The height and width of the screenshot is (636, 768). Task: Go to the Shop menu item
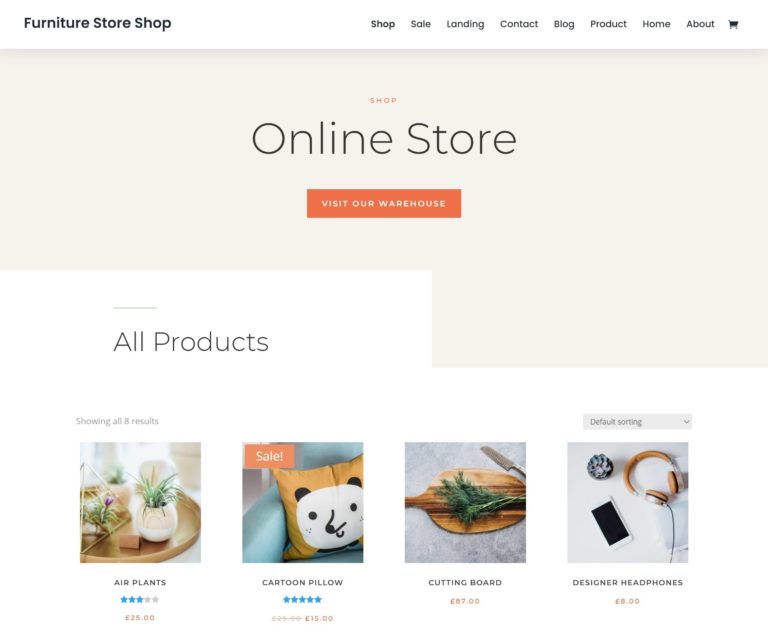pos(383,24)
